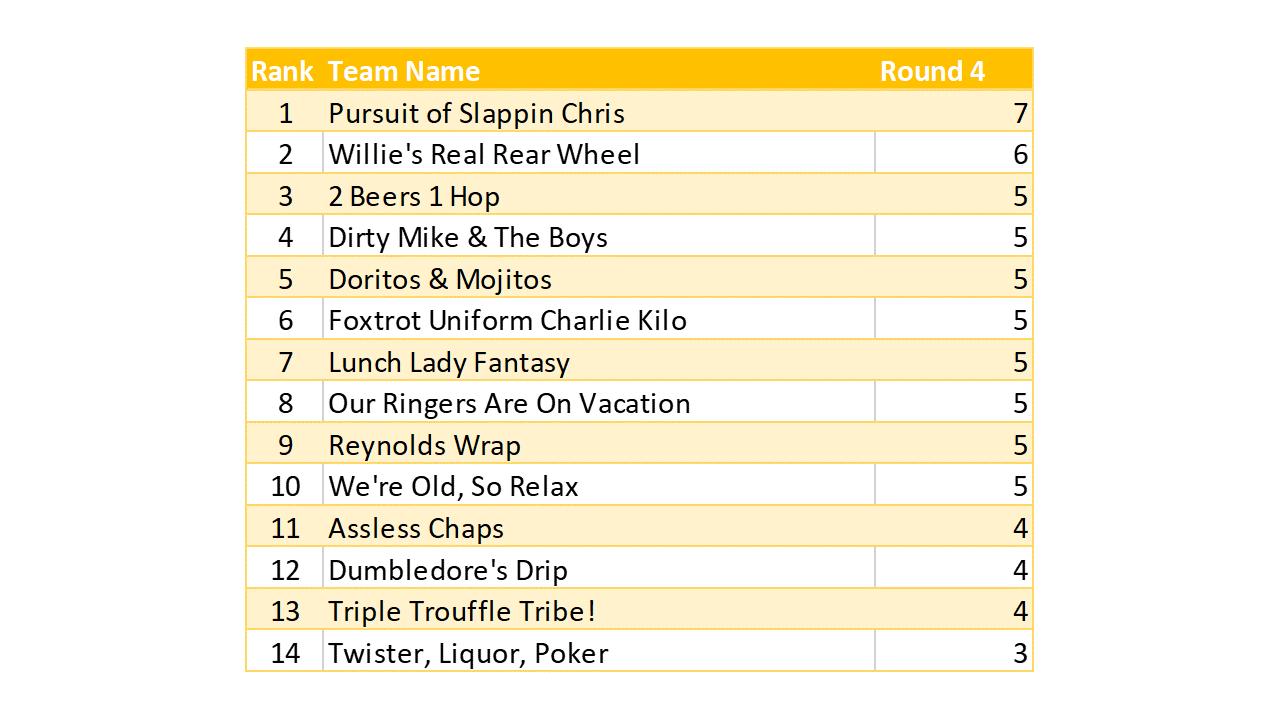Click the Assless Chaps team cell
Viewport: 1280px width, 720px height.
(416, 529)
